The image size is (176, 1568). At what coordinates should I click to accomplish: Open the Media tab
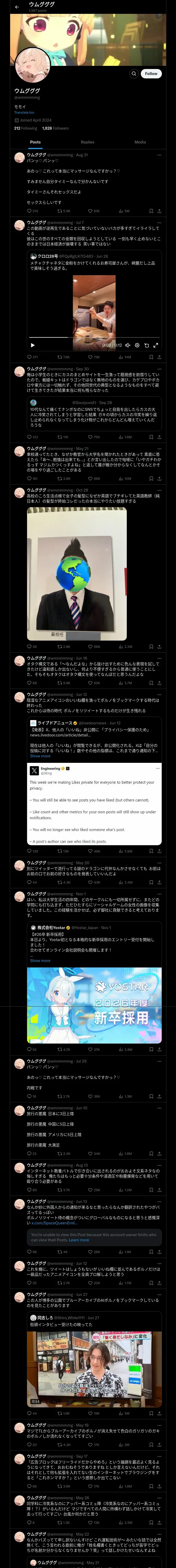139,142
